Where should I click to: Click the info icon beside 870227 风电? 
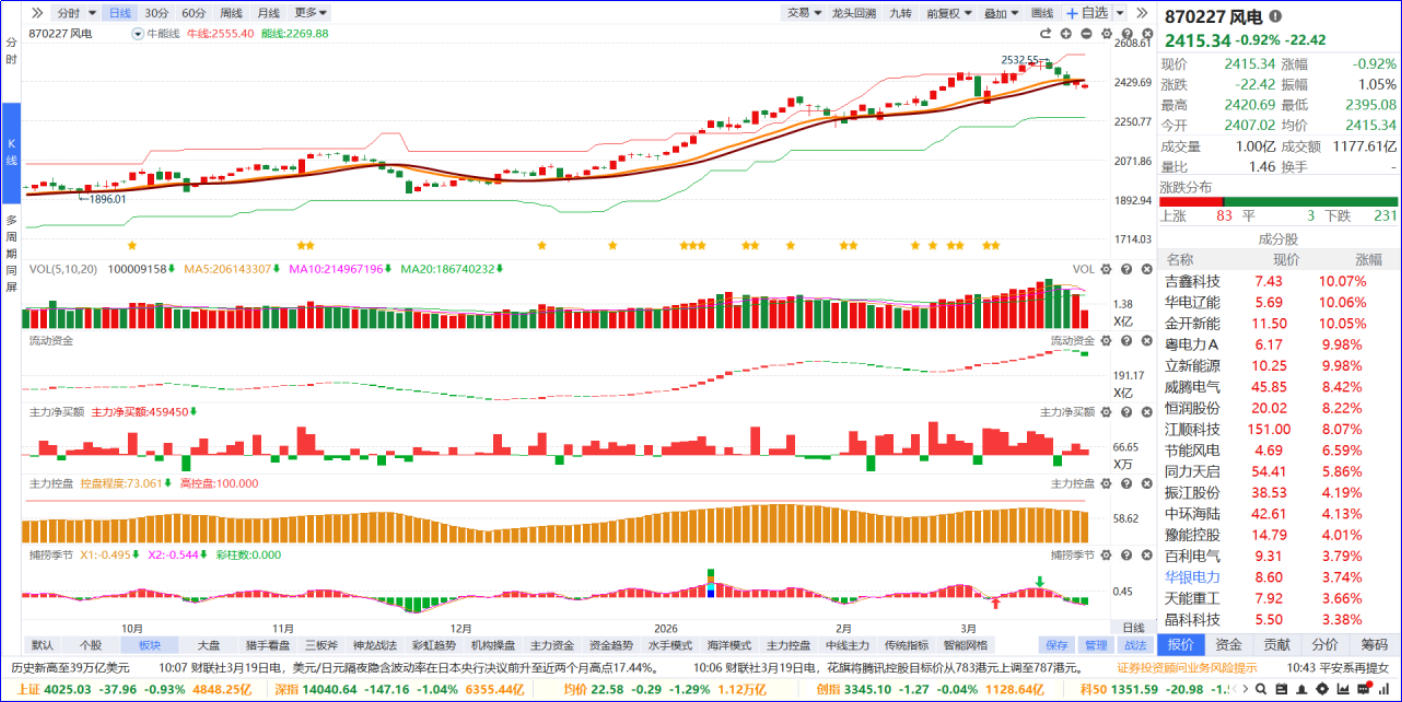click(1275, 16)
